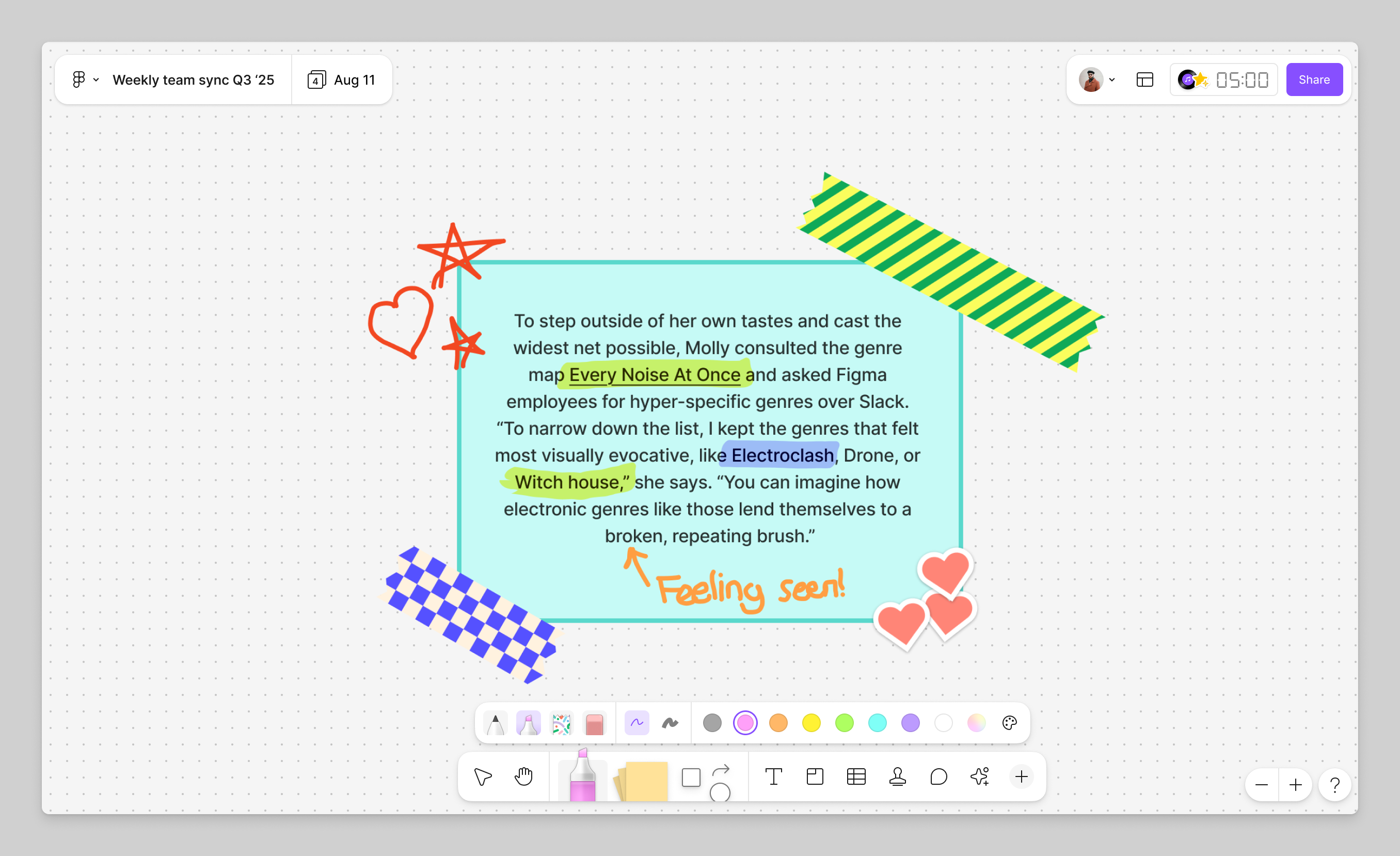
Task: Select the eraser tool
Action: pos(594,723)
